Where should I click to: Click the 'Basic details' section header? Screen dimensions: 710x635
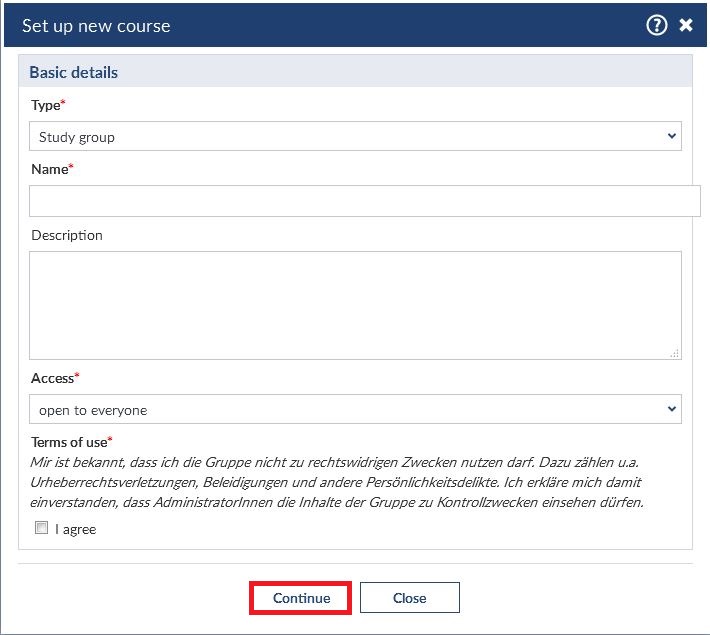74,72
